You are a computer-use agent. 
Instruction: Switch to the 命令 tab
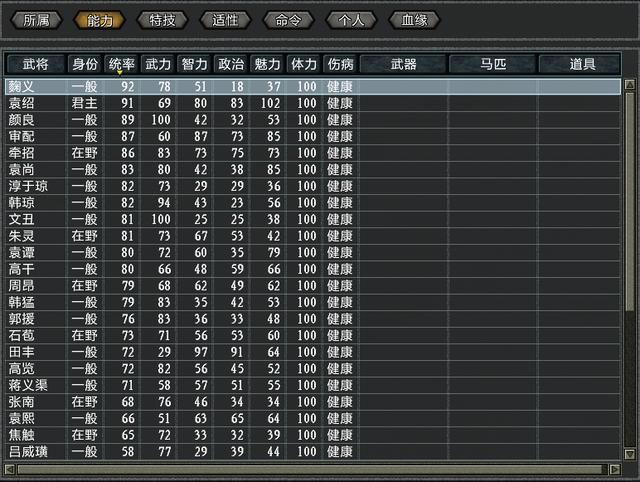pyautogui.click(x=288, y=20)
